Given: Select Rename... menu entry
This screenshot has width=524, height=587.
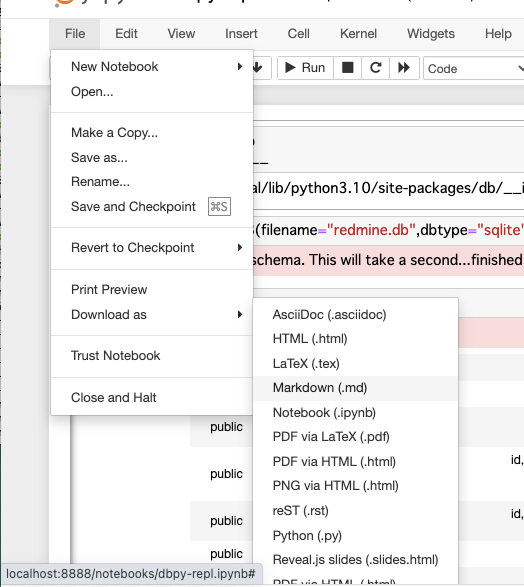Looking at the screenshot, I should tap(152, 182).
